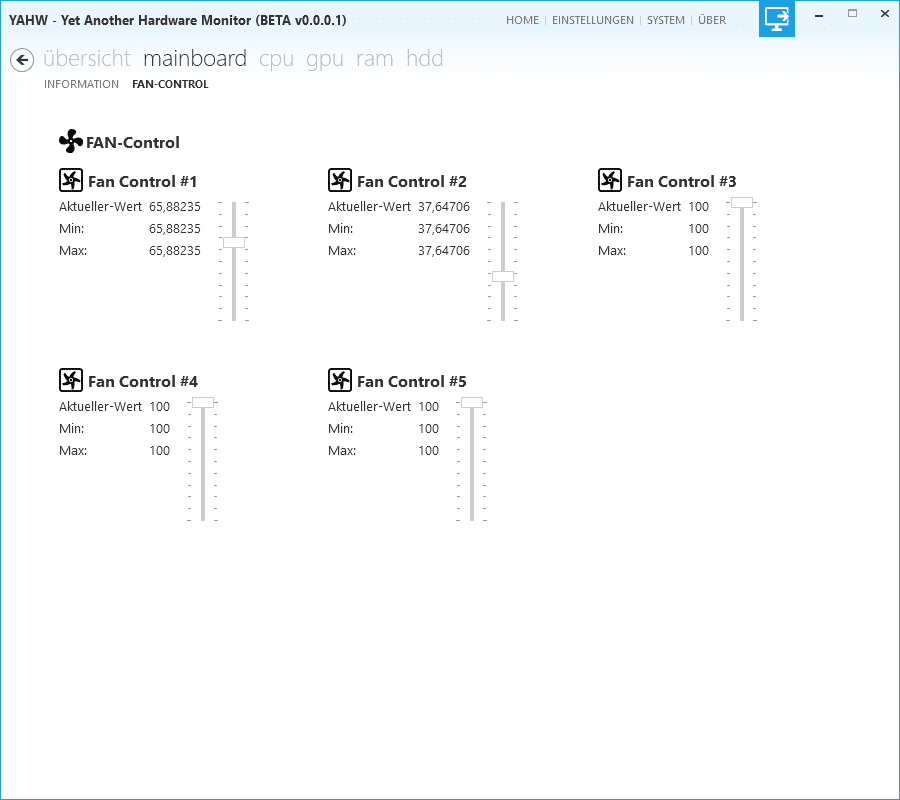Open the ÜBER menu
Image resolution: width=900 pixels, height=800 pixels.
pyautogui.click(x=712, y=20)
